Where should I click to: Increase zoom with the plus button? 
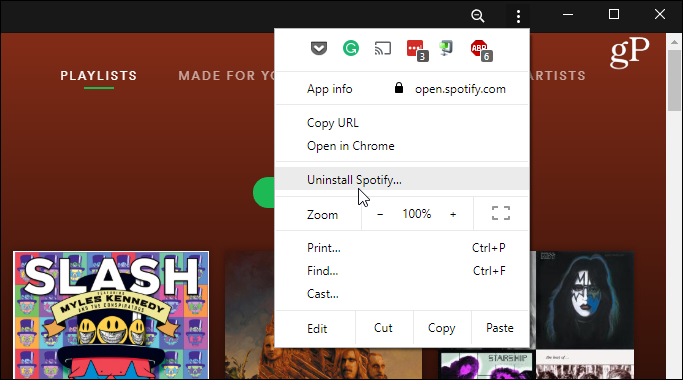click(x=453, y=214)
